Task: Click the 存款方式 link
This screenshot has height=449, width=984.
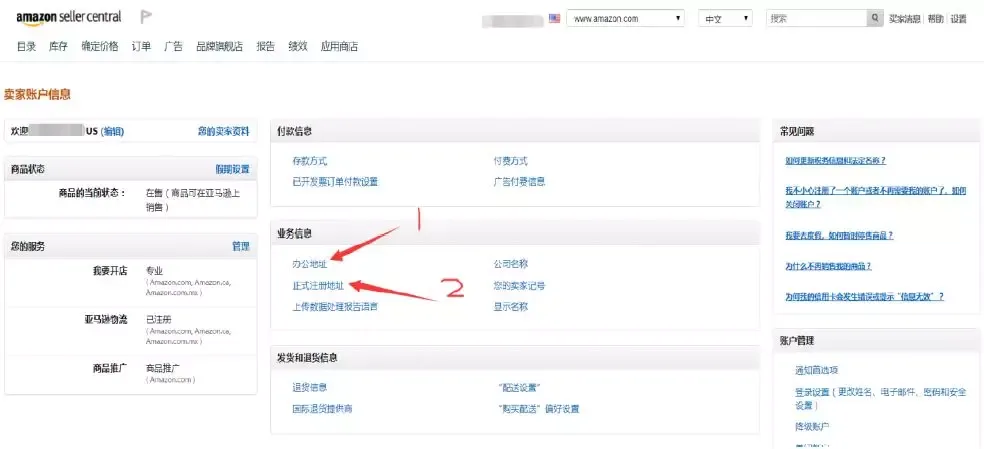Action: [x=309, y=161]
